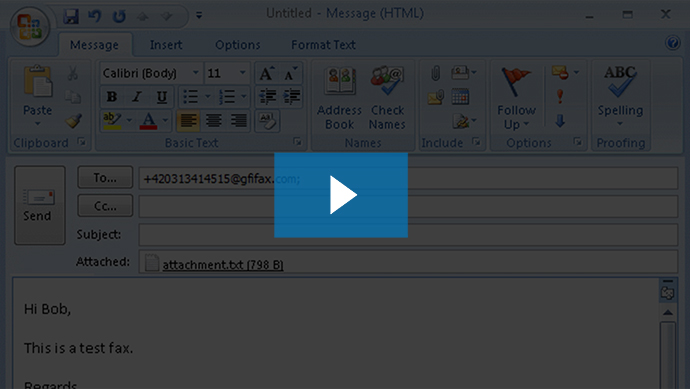Open Follow Up flag menu
The image size is (690, 389).
pyautogui.click(x=516, y=99)
